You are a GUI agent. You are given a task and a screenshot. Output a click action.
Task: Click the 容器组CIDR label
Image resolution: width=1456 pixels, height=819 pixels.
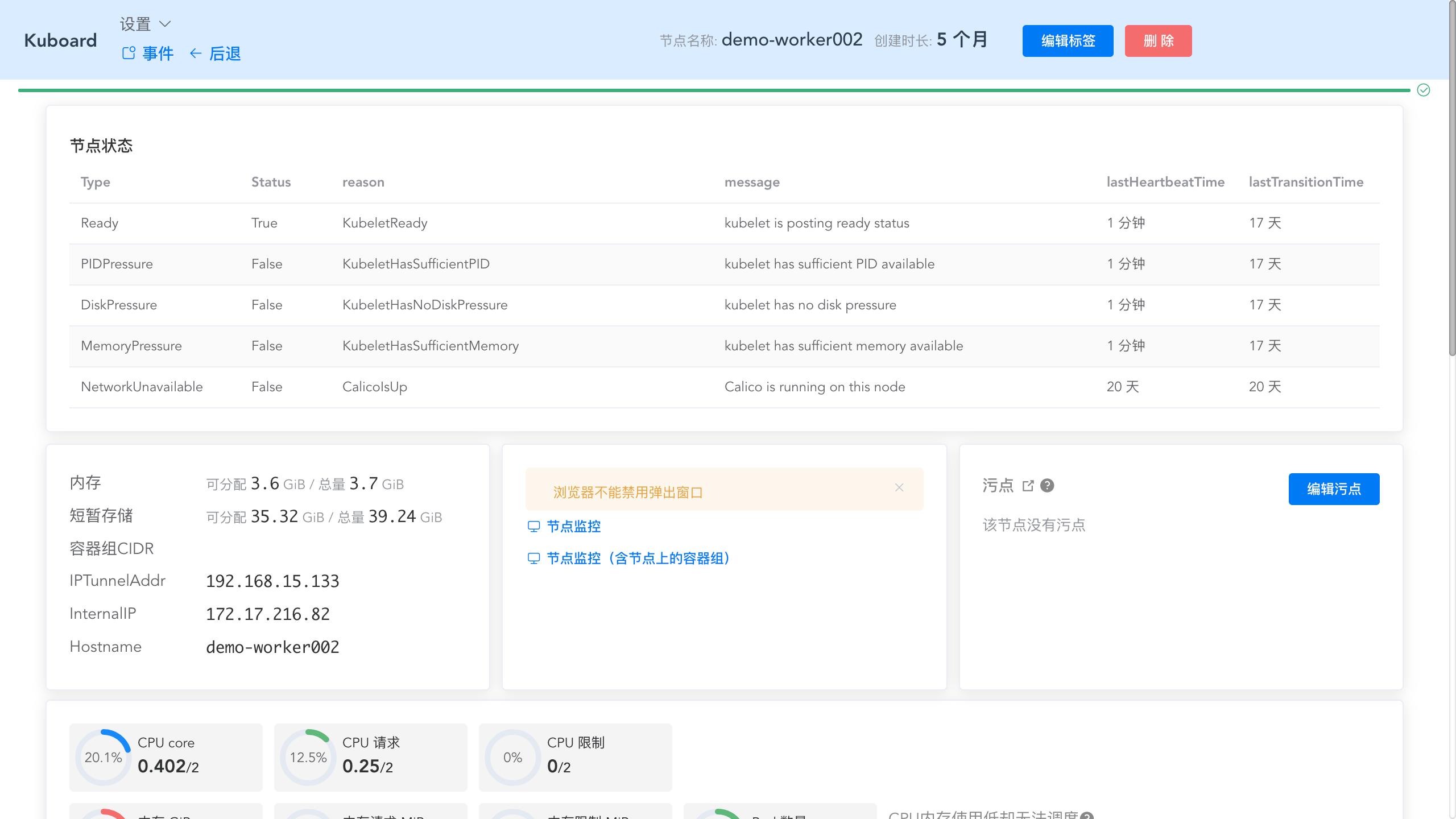coord(111,549)
